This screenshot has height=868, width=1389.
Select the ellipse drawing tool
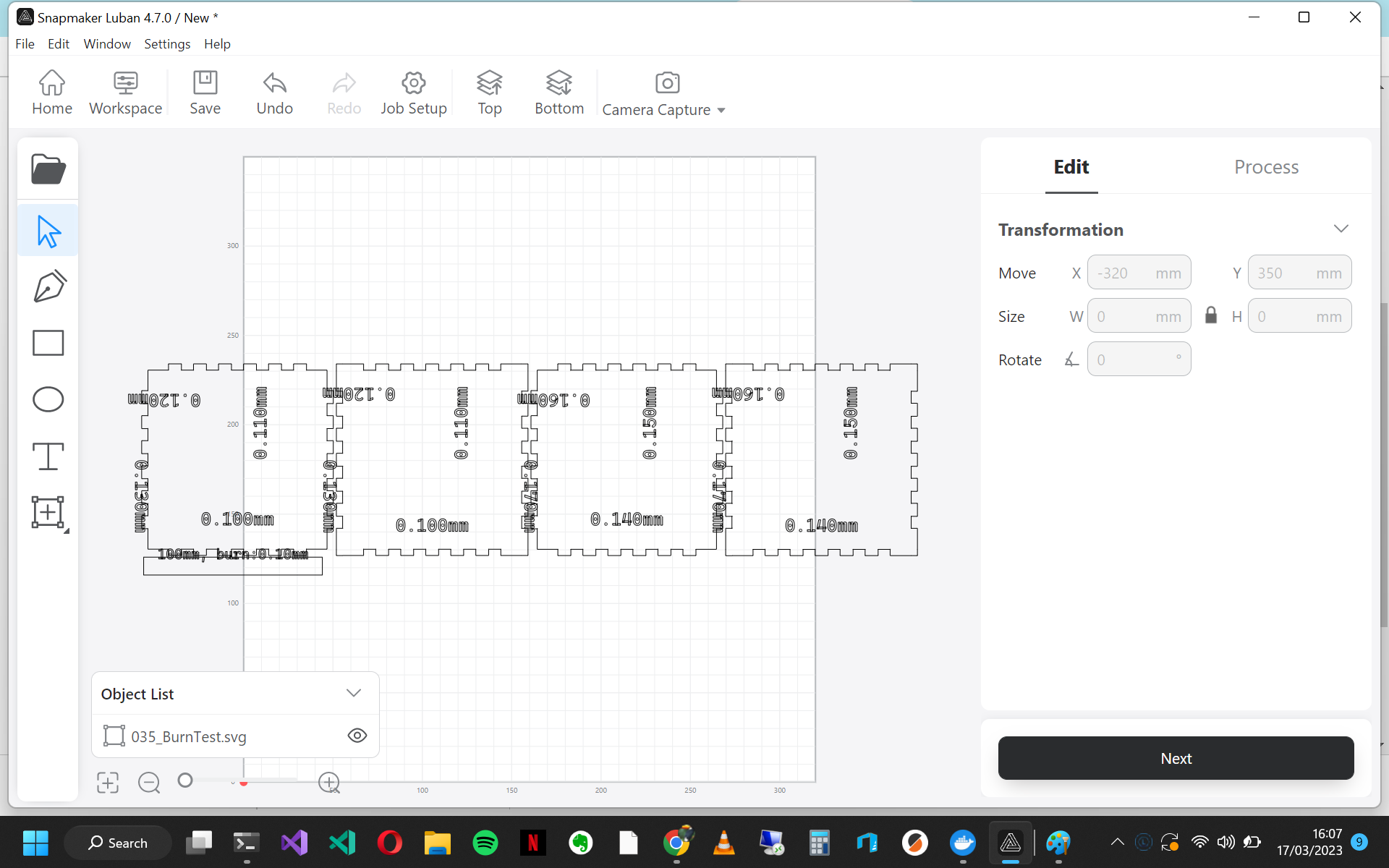click(x=47, y=399)
